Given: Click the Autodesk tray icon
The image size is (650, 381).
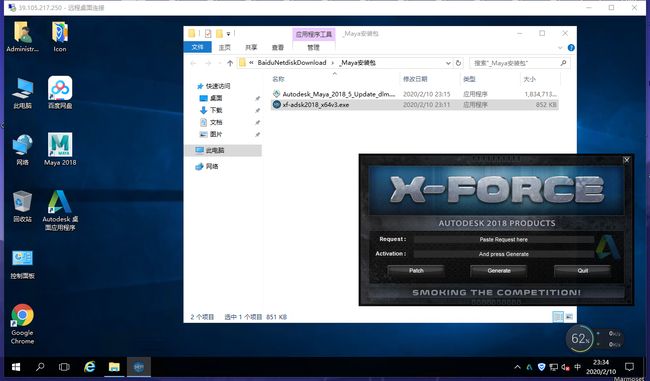Looking at the screenshot, I should point(529,367).
